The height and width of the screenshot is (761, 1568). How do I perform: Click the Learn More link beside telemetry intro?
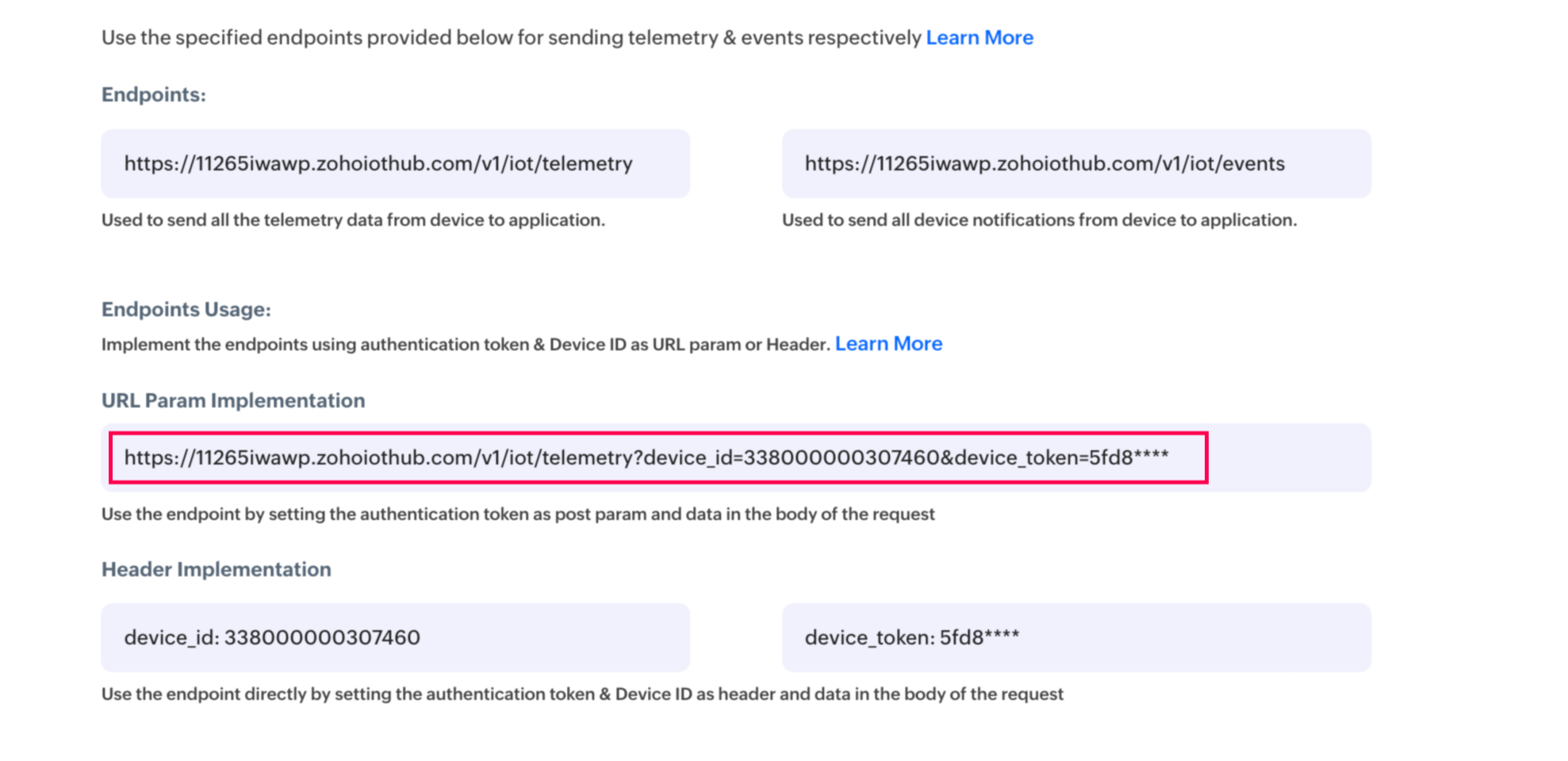click(x=979, y=38)
